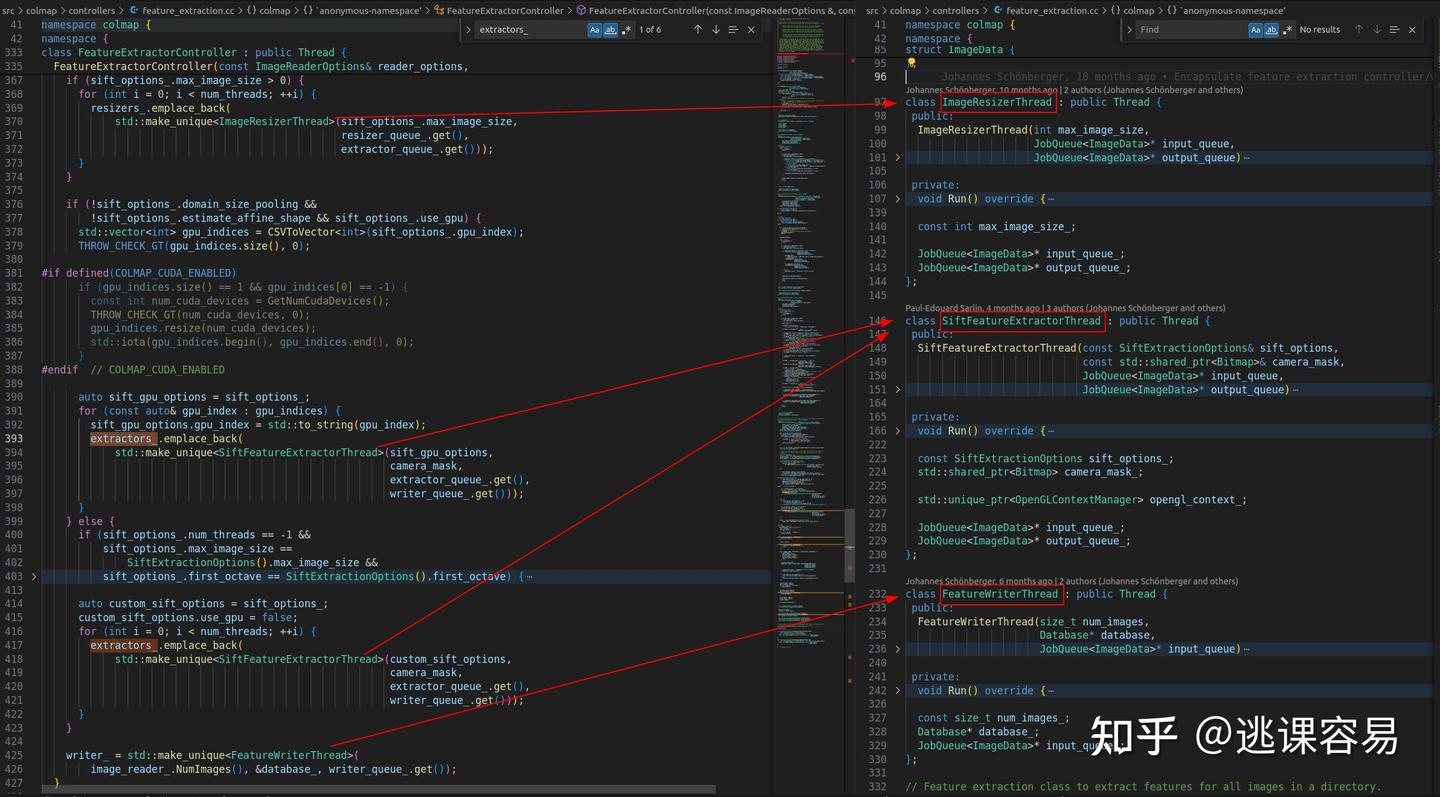The height and width of the screenshot is (797, 1440).
Task: Open last 'anonymous-namespace' breadcrumb in the ImageResizerThread editor
Action: 1226,10
